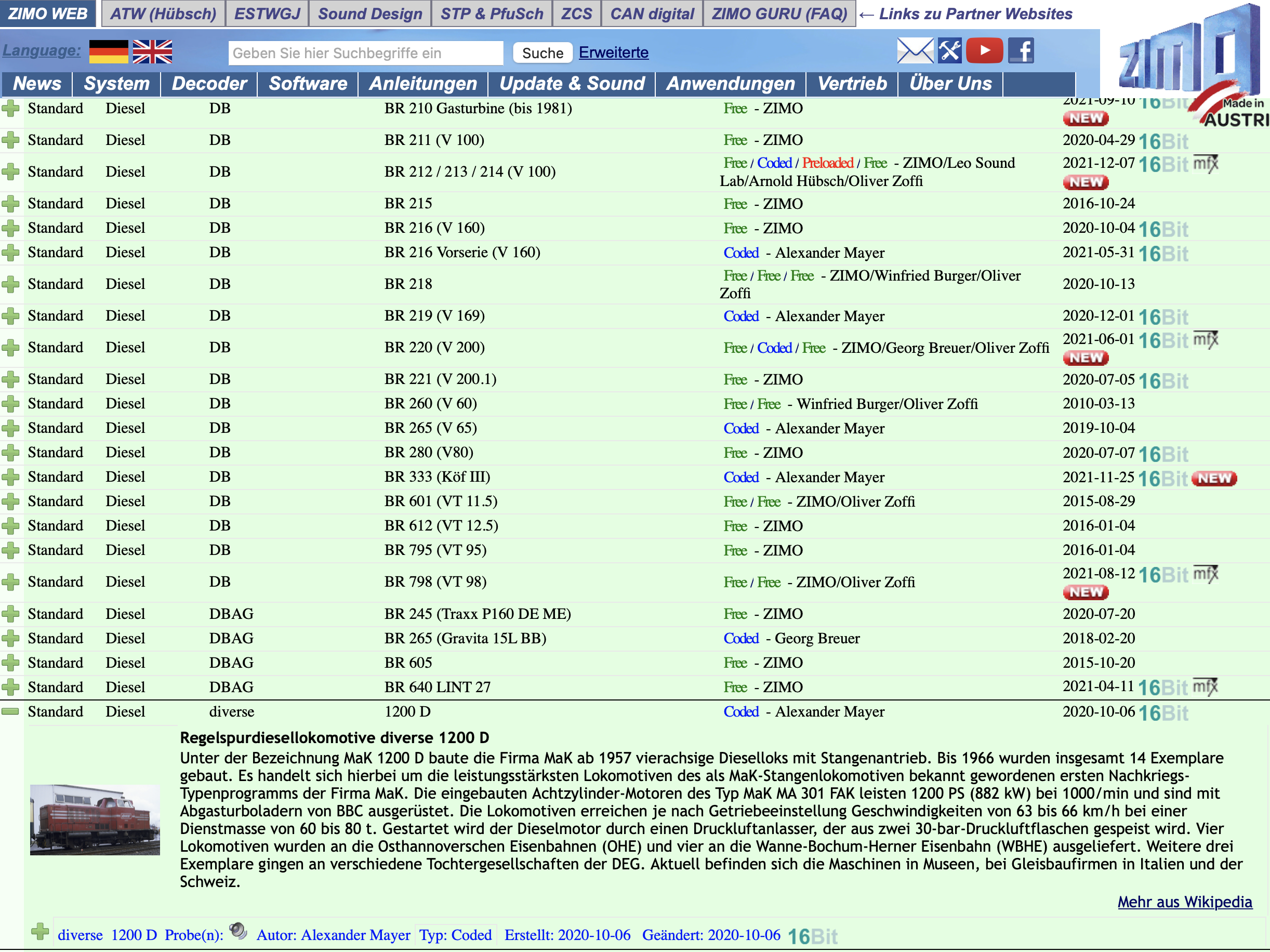Click the Coded link for BR 216 Vorserie
Image resolution: width=1270 pixels, height=952 pixels.
click(x=740, y=253)
